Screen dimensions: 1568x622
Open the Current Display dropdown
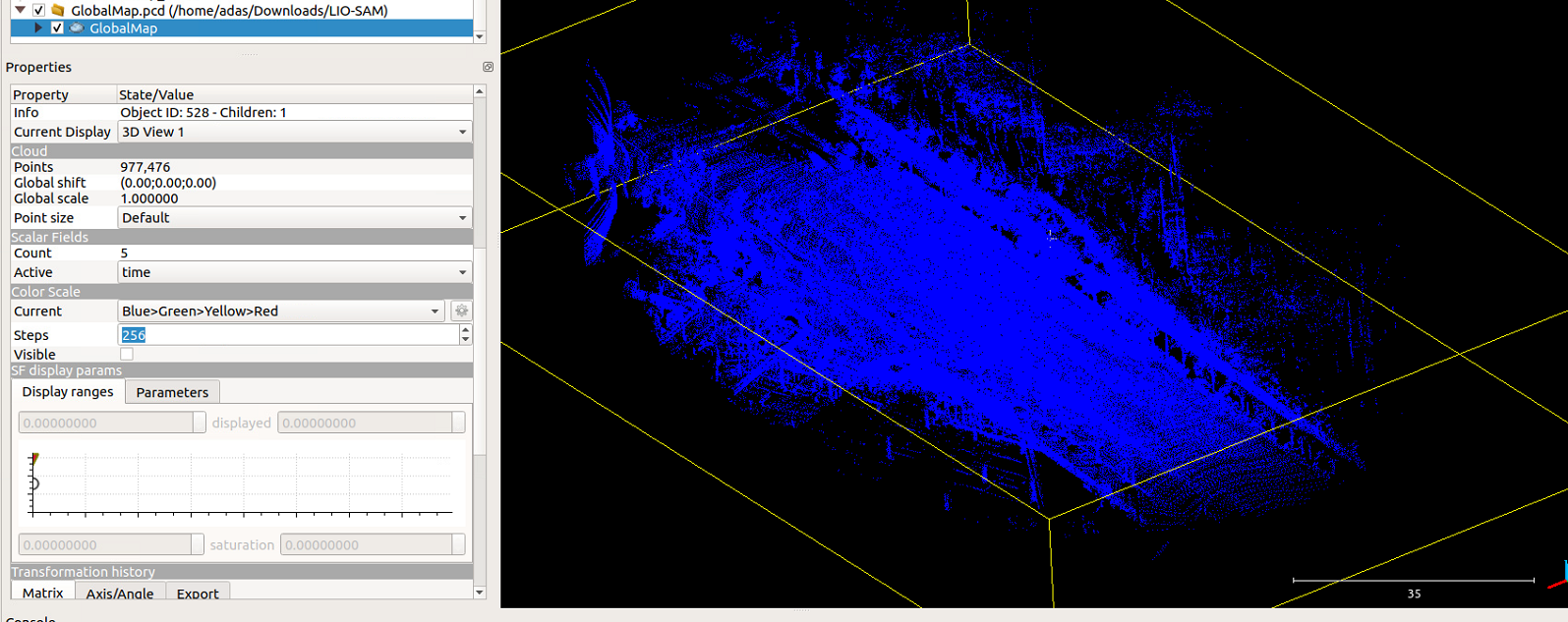click(x=295, y=132)
